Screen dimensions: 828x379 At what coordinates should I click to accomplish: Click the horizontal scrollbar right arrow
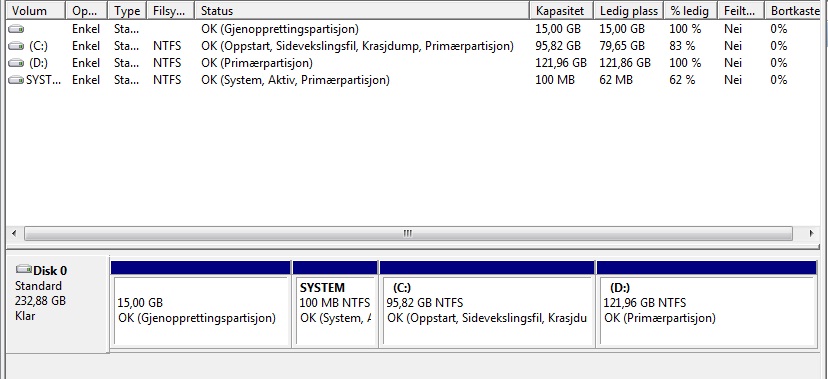coord(812,233)
